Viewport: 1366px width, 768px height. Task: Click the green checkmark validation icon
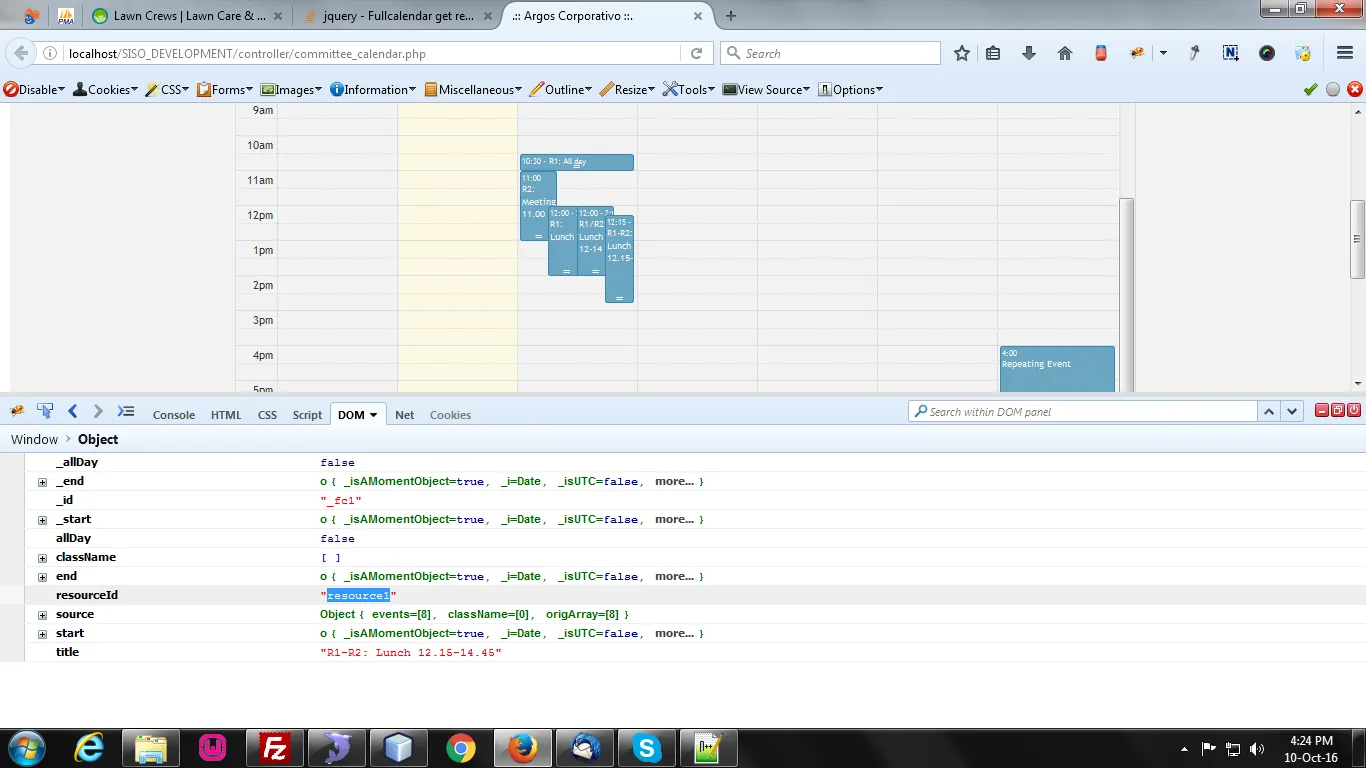click(x=1311, y=90)
